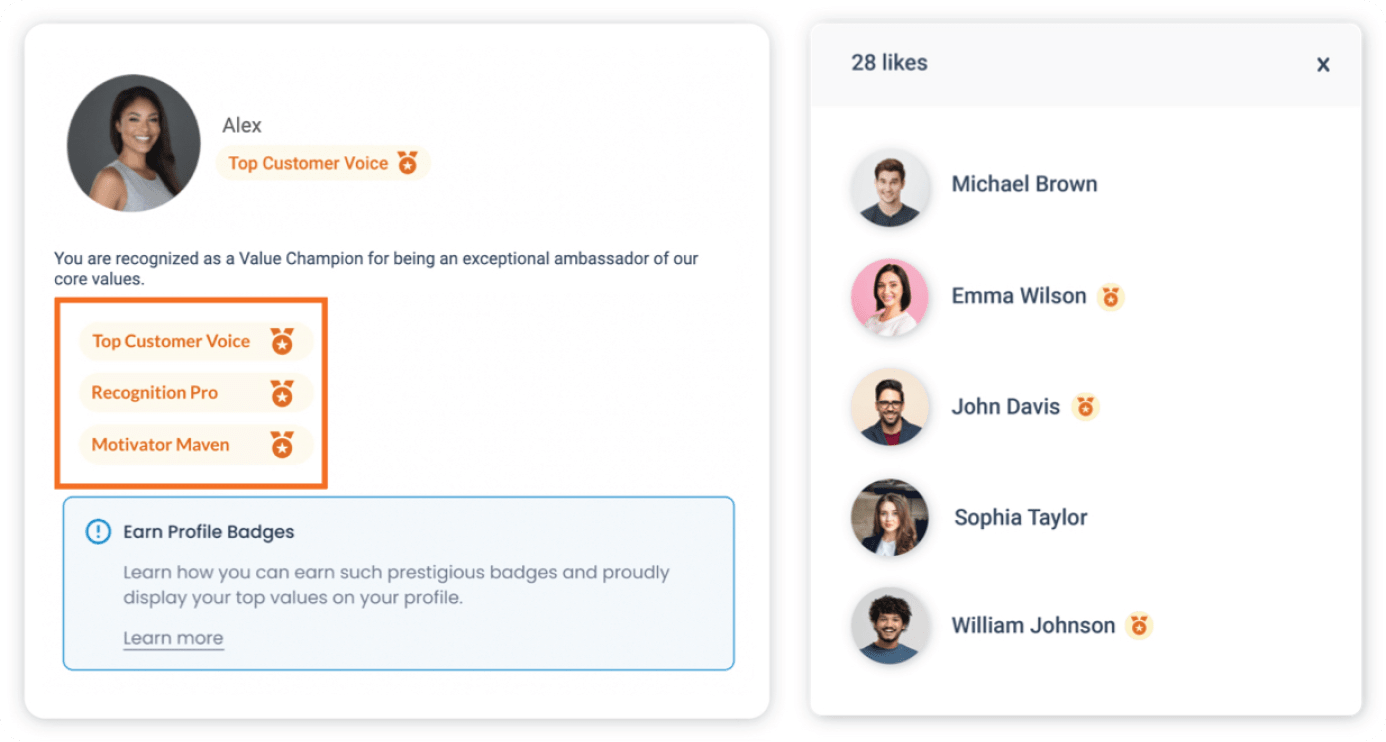1386x742 pixels.
Task: Open Emma Wilson's avatar
Action: [890, 298]
